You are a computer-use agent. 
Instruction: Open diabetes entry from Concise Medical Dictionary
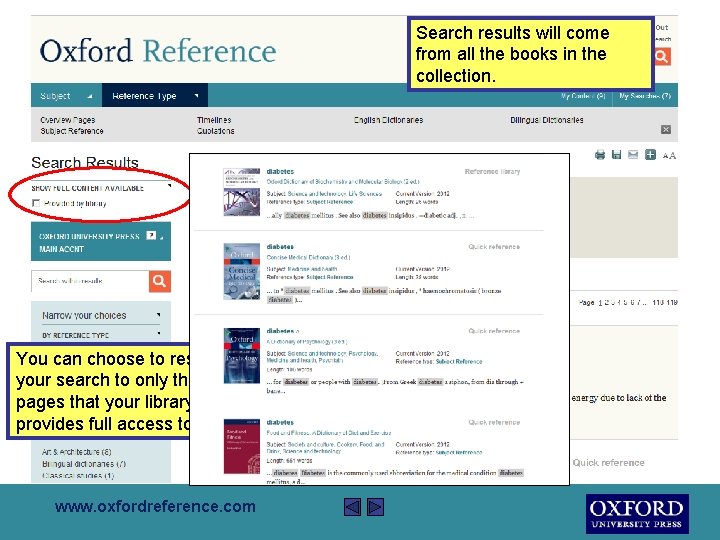(x=280, y=247)
